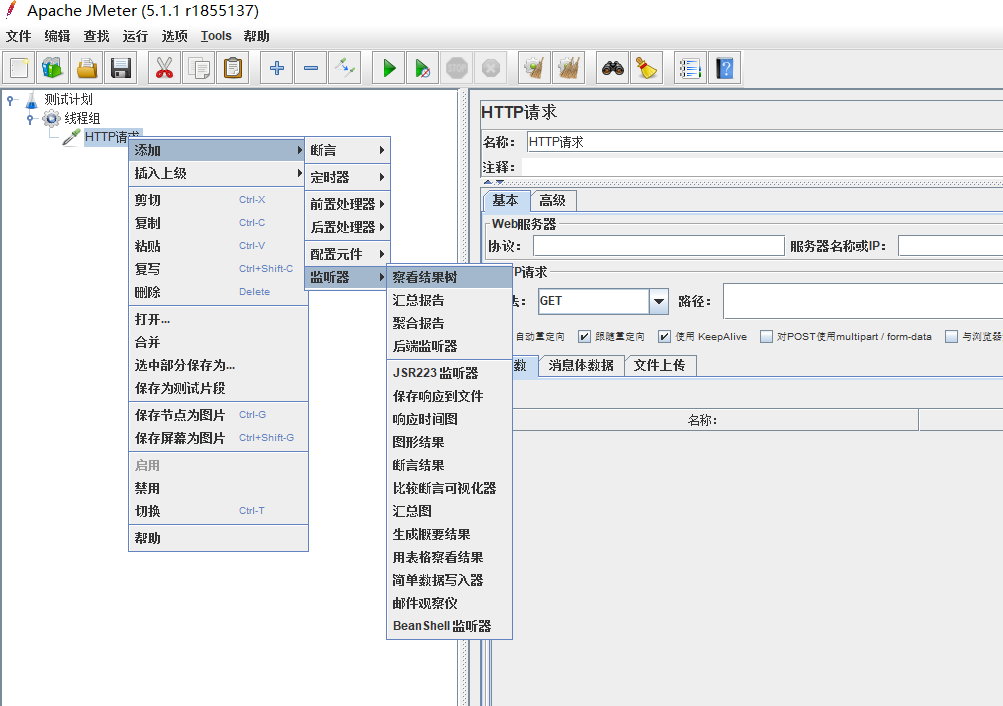Viewport: 1003px width, 706px height.
Task: Click the 协议 input field
Action: coord(658,246)
